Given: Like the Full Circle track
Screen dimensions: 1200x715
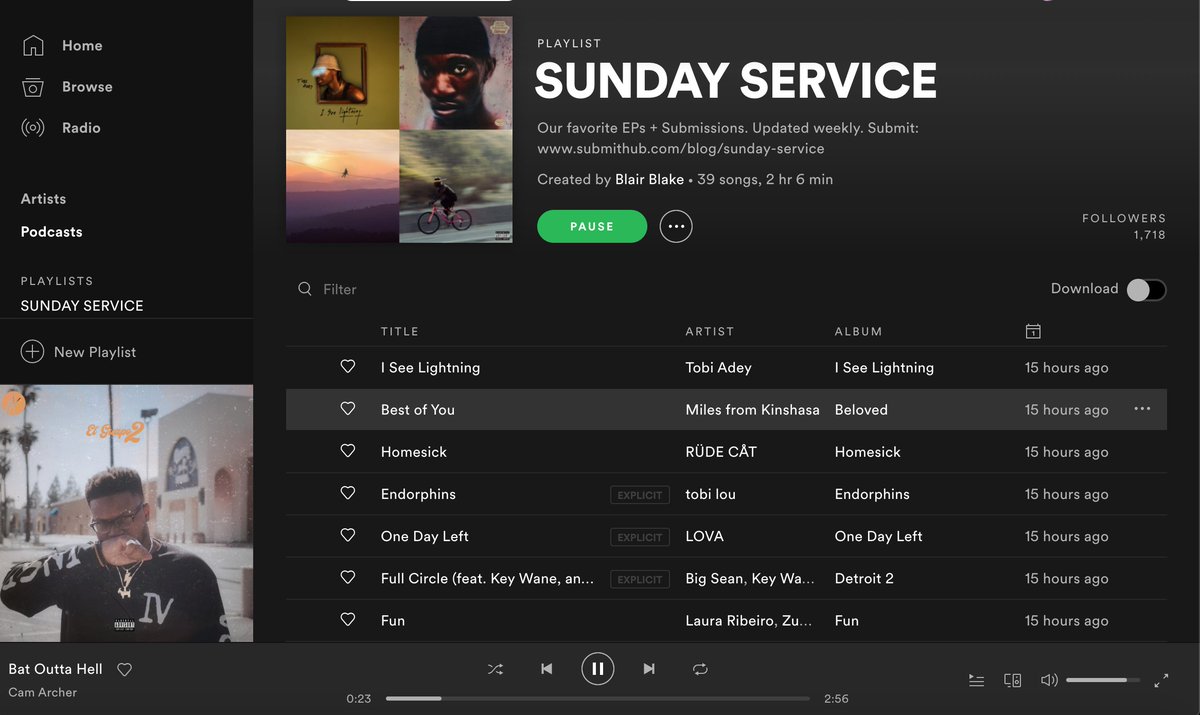Looking at the screenshot, I should (x=348, y=578).
